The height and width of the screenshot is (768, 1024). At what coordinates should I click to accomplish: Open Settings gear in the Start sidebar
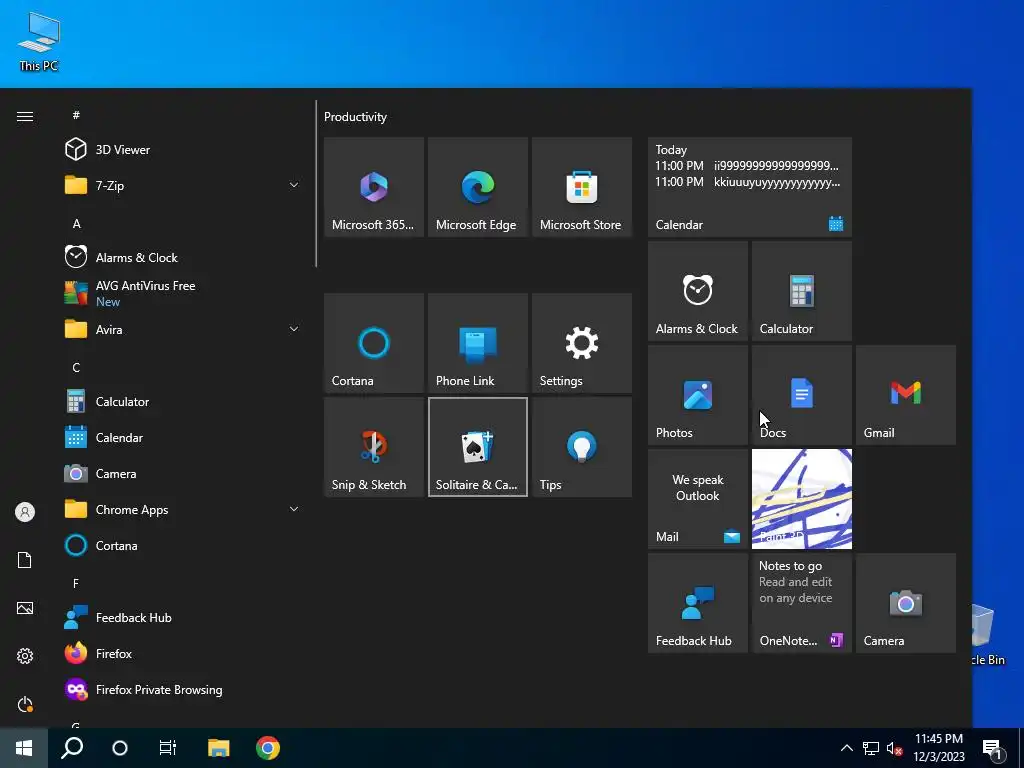(25, 656)
